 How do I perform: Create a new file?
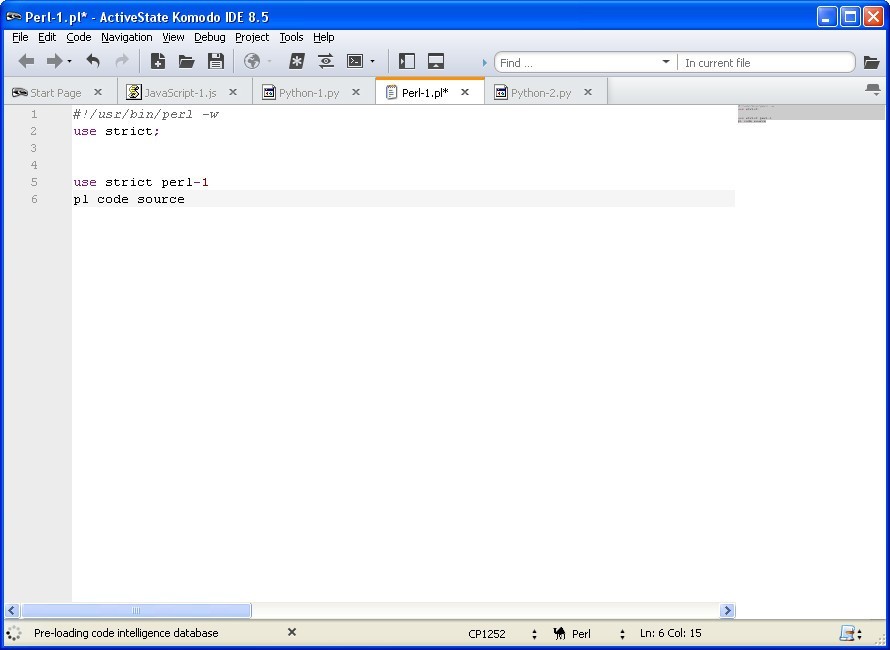point(158,61)
